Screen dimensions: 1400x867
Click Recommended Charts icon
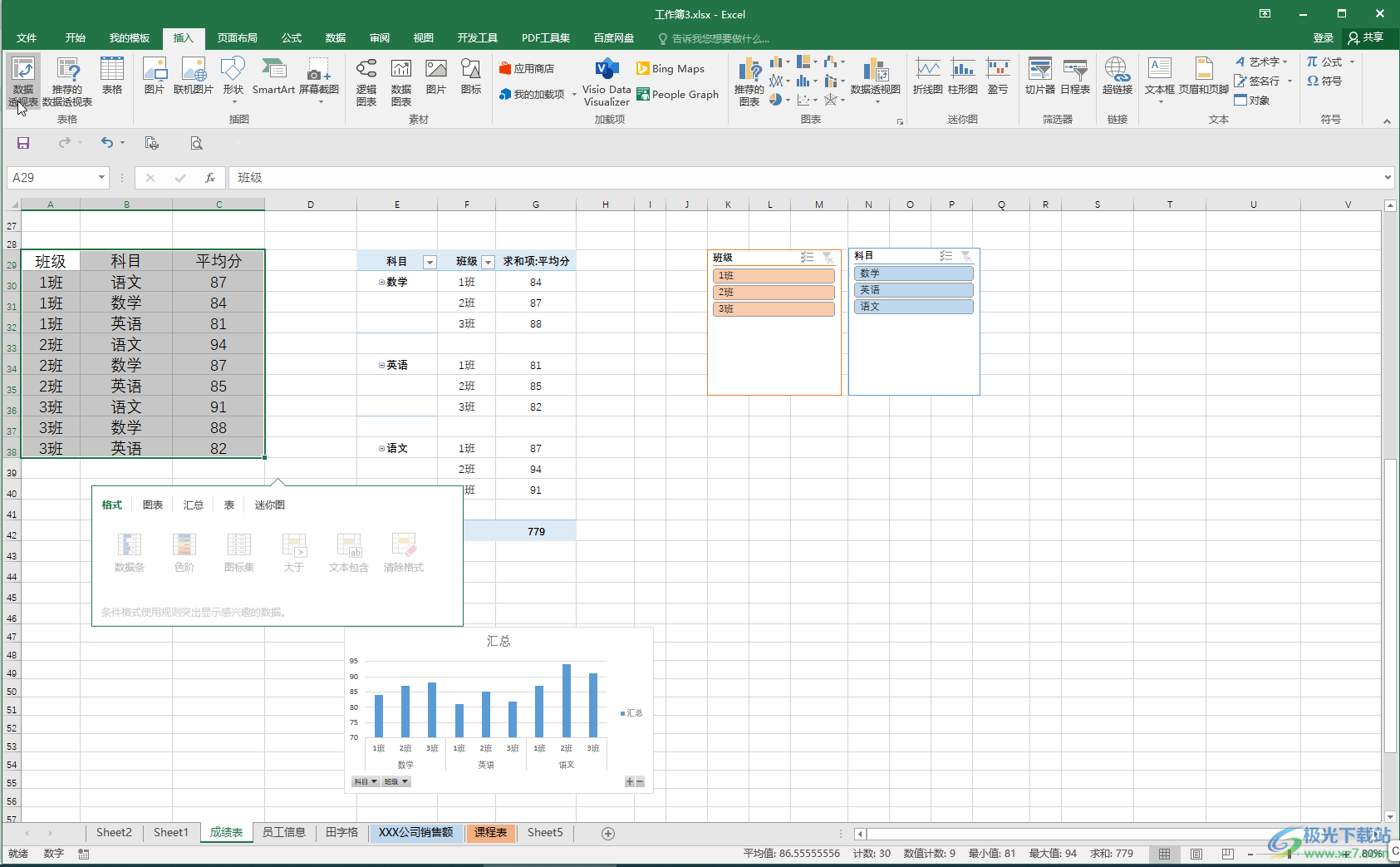749,81
